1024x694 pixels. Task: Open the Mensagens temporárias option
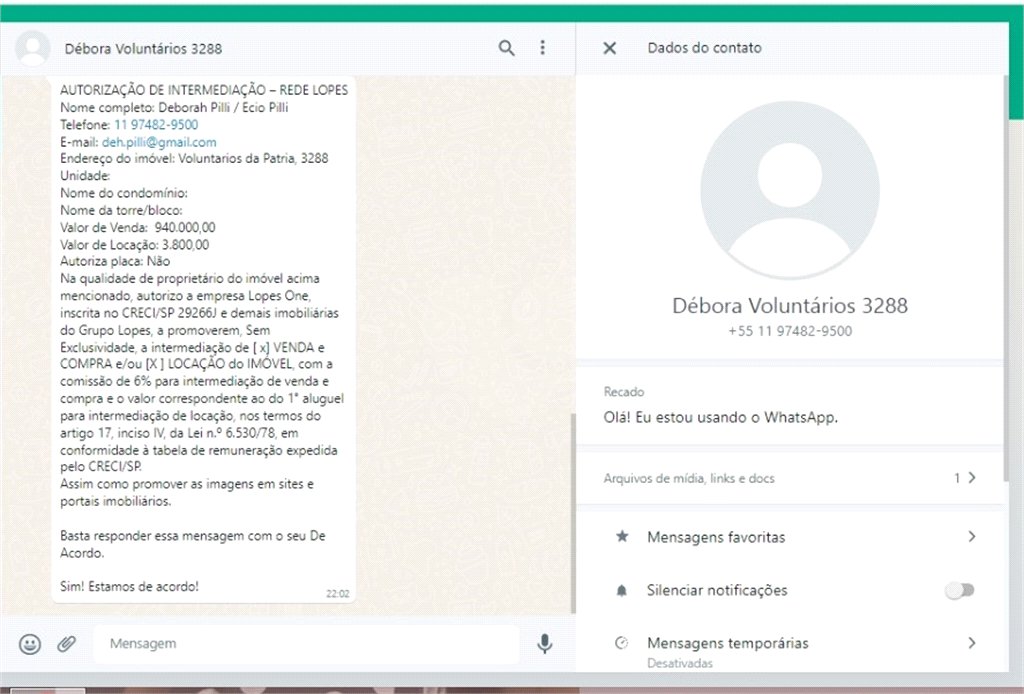[790, 649]
